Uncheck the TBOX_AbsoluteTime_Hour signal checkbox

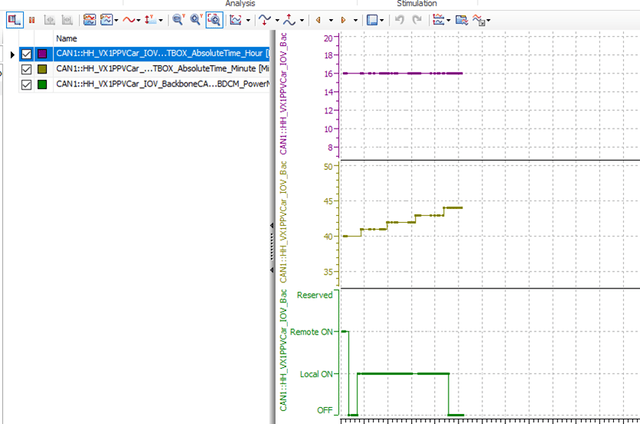(x=27, y=54)
